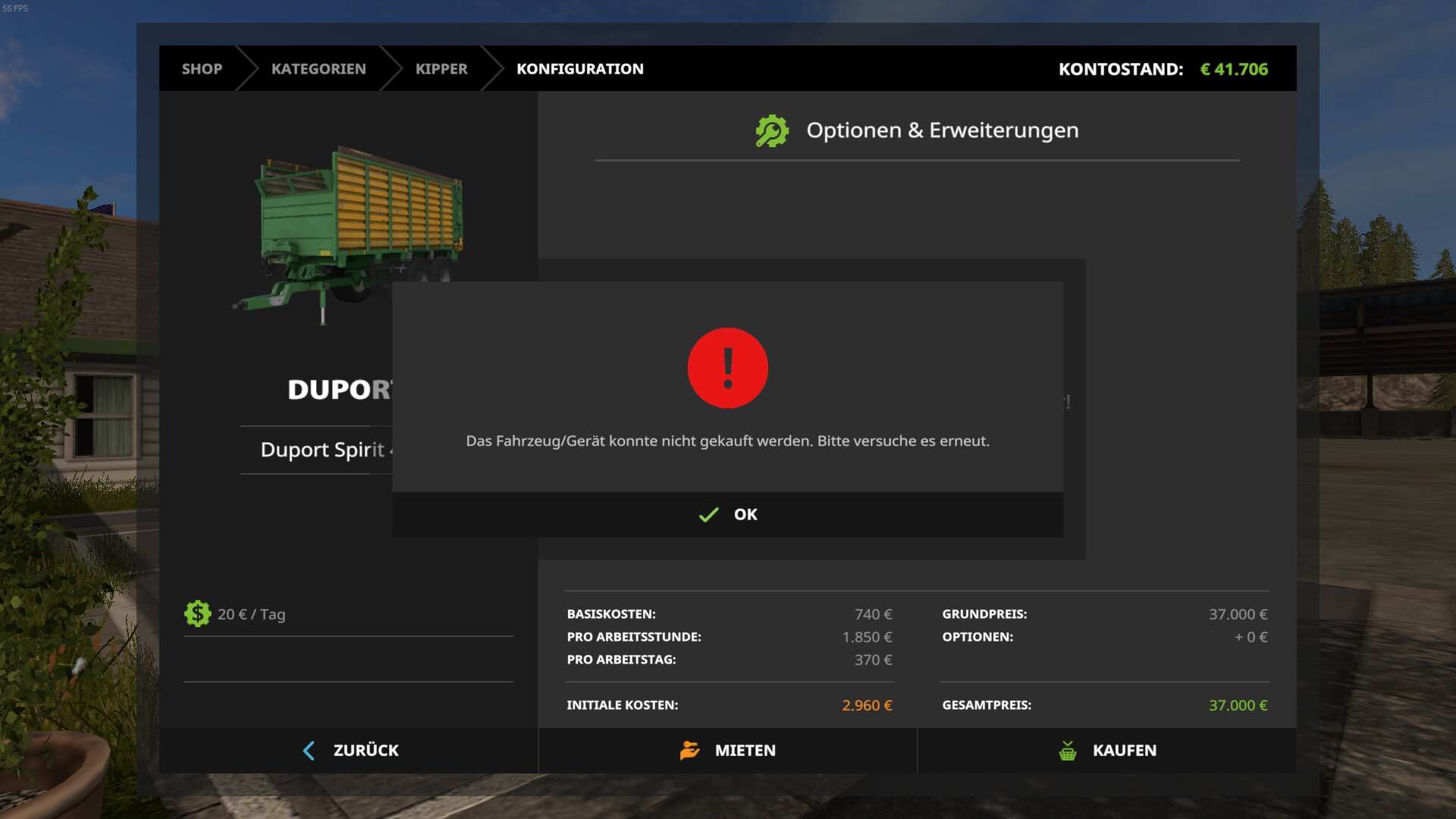This screenshot has width=1456, height=819.
Task: Click the Kontostand balance amount
Action: tap(1233, 69)
